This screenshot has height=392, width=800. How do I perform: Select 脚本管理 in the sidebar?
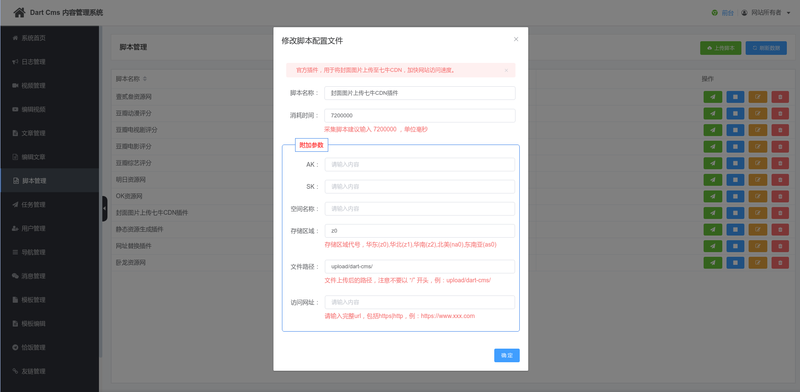(49, 181)
